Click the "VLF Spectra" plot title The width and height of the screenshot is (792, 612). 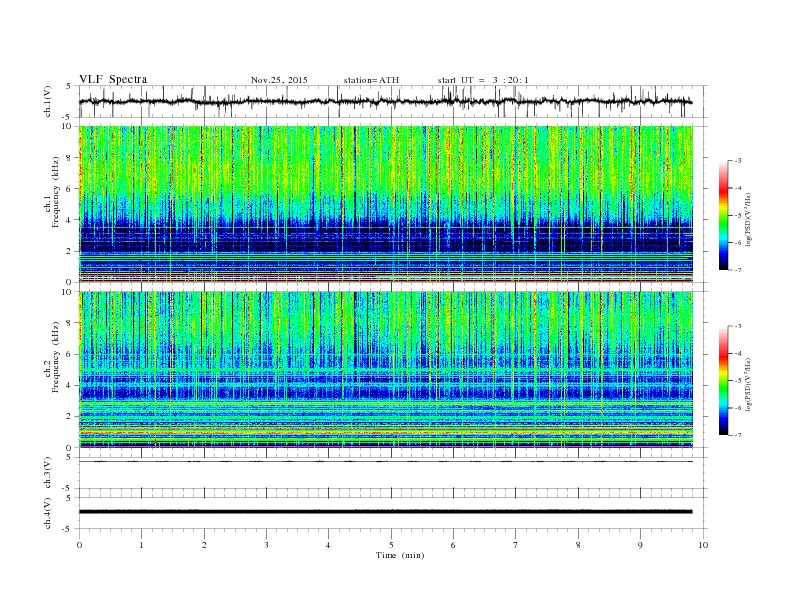click(113, 79)
